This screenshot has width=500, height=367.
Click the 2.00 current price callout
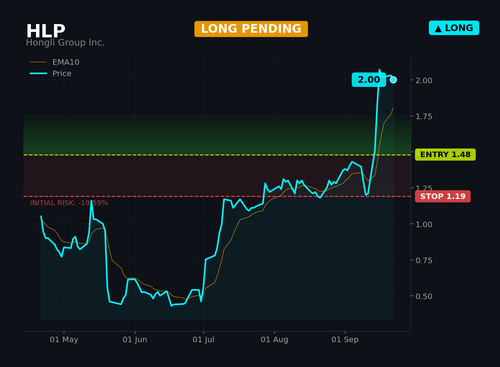[369, 80]
